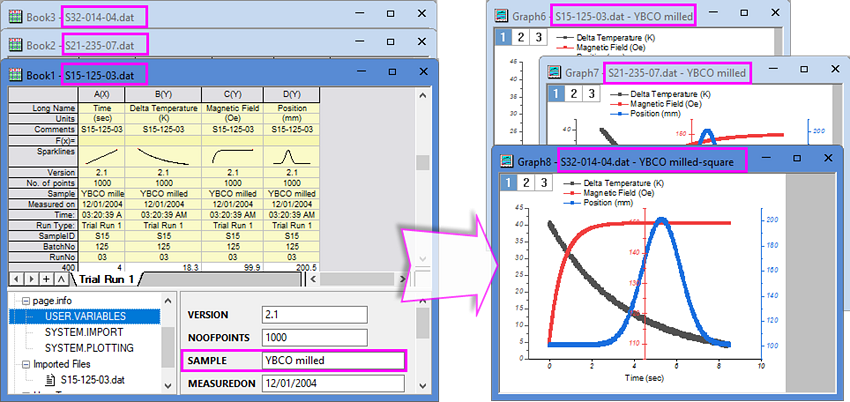Select layer 2 button in Graph8

[x=525, y=182]
